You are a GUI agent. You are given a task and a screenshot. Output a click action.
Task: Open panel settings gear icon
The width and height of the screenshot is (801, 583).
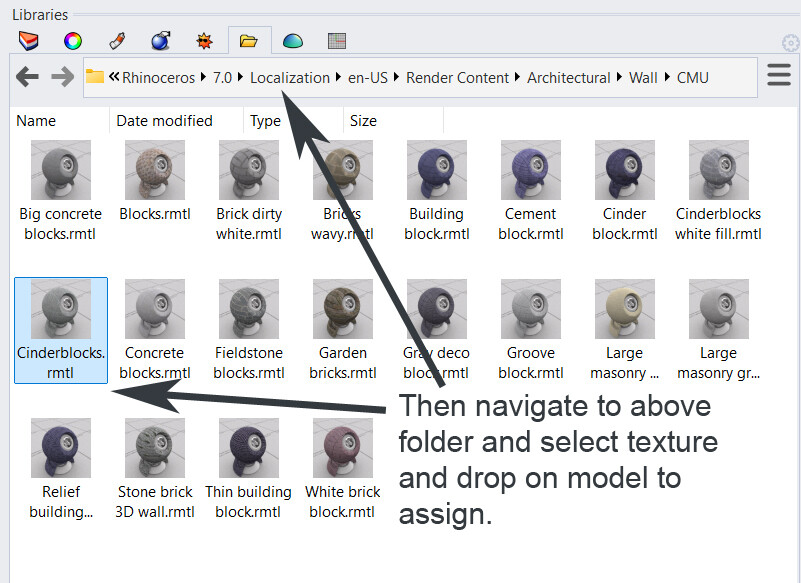click(791, 43)
